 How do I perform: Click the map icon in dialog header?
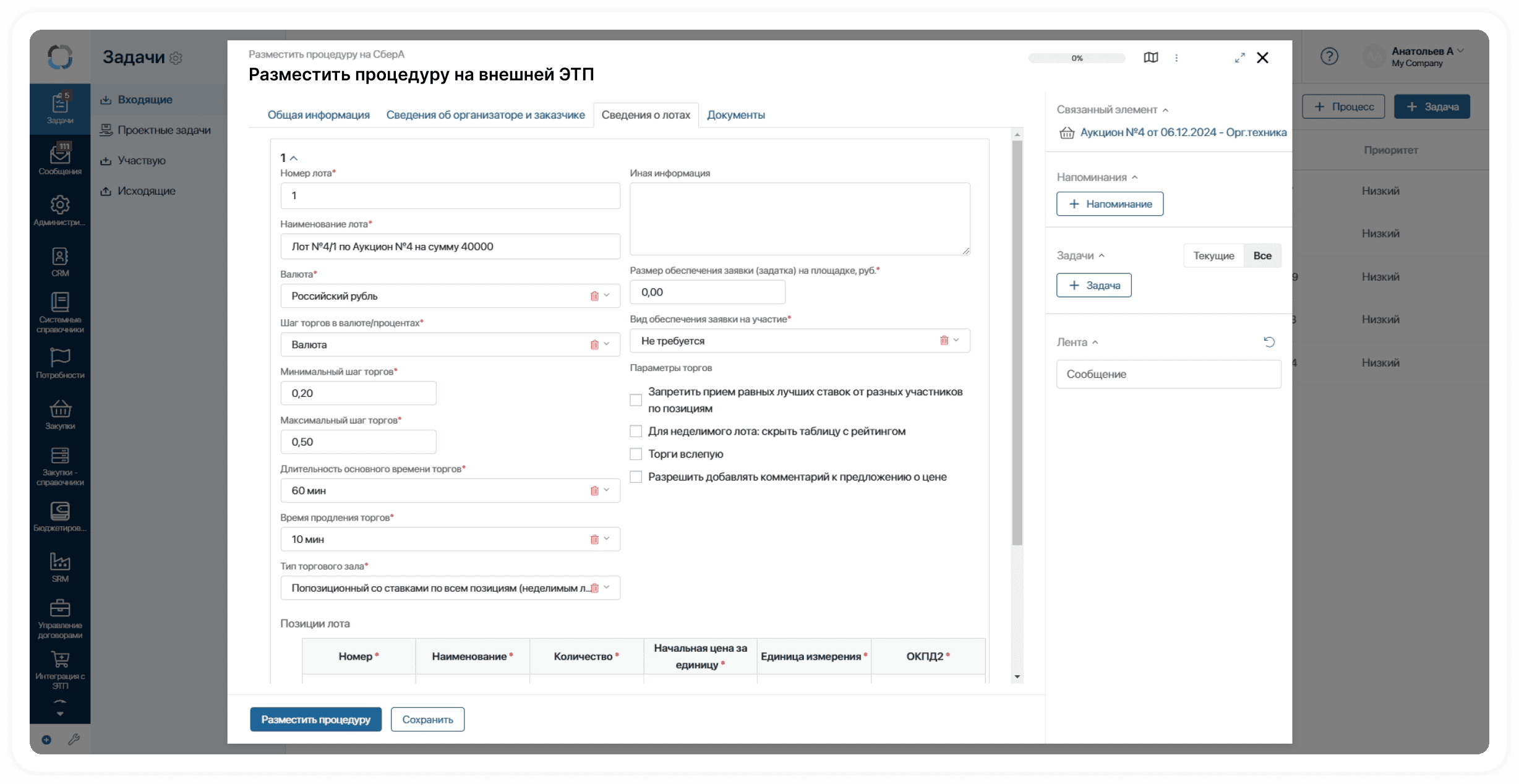tap(1150, 58)
